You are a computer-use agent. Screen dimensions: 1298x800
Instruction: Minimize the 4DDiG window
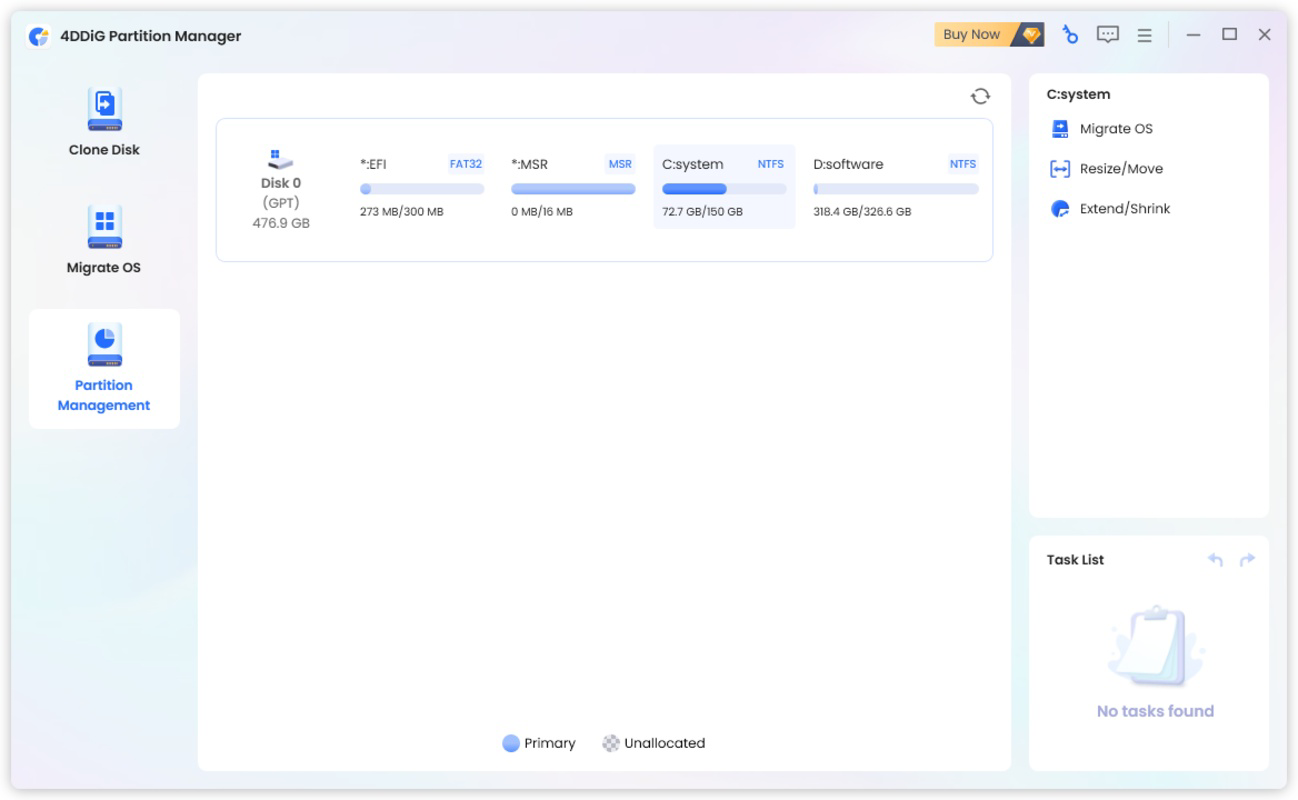1193,35
